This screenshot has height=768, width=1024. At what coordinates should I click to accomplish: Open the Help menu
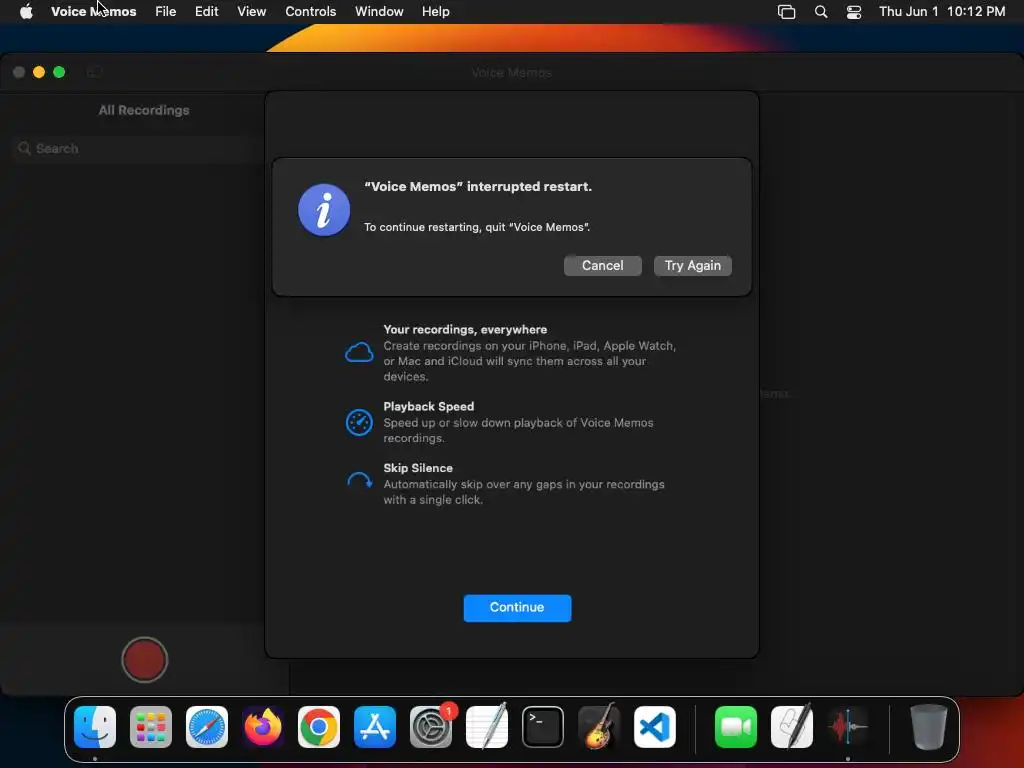[x=436, y=11]
